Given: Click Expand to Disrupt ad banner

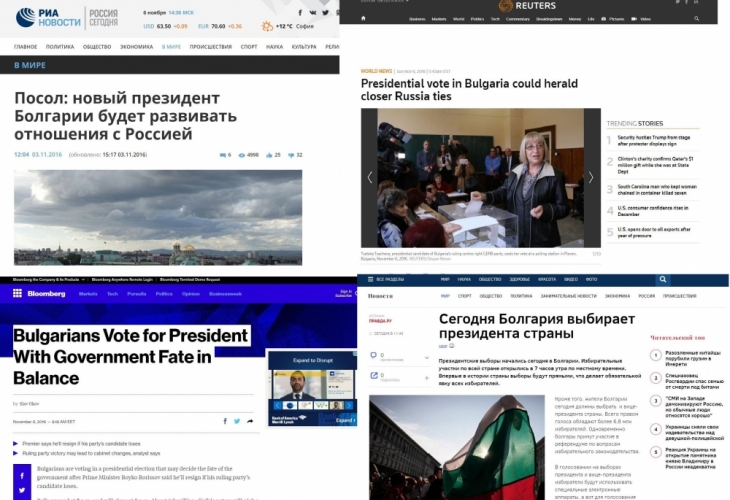Looking at the screenshot, I should (x=312, y=388).
